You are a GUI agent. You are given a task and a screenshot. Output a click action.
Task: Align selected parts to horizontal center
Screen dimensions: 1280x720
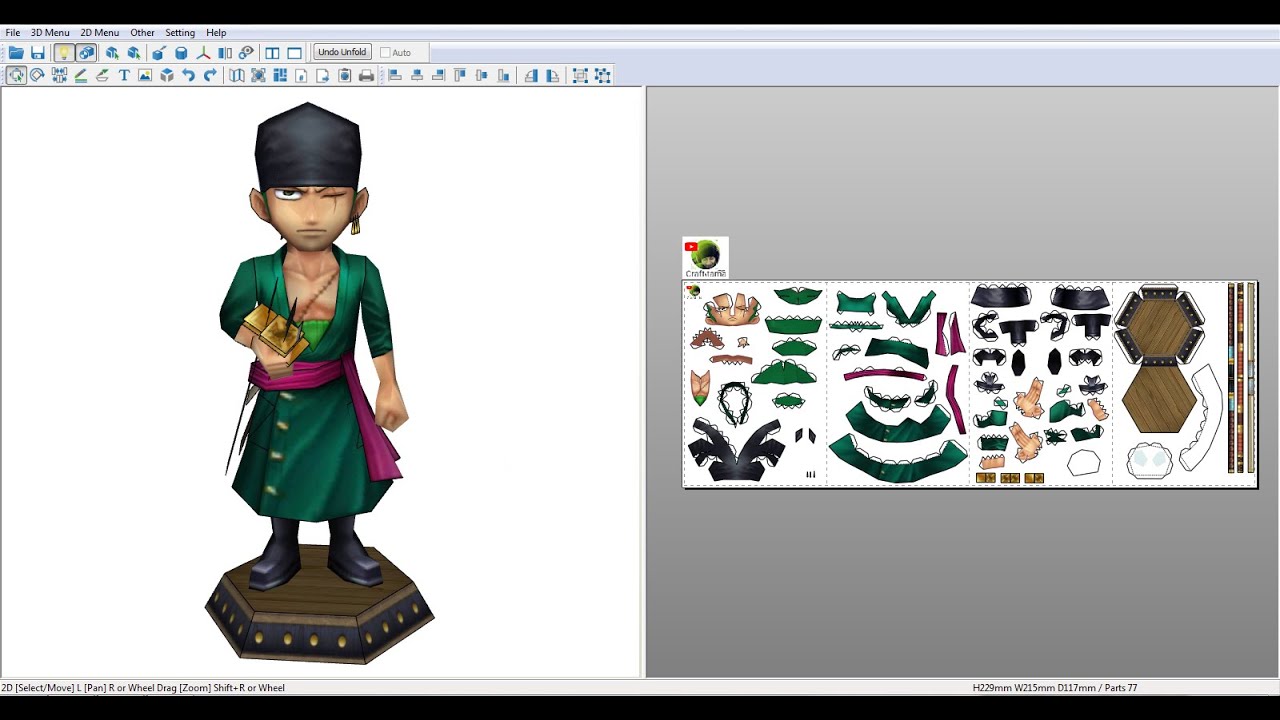tap(417, 76)
